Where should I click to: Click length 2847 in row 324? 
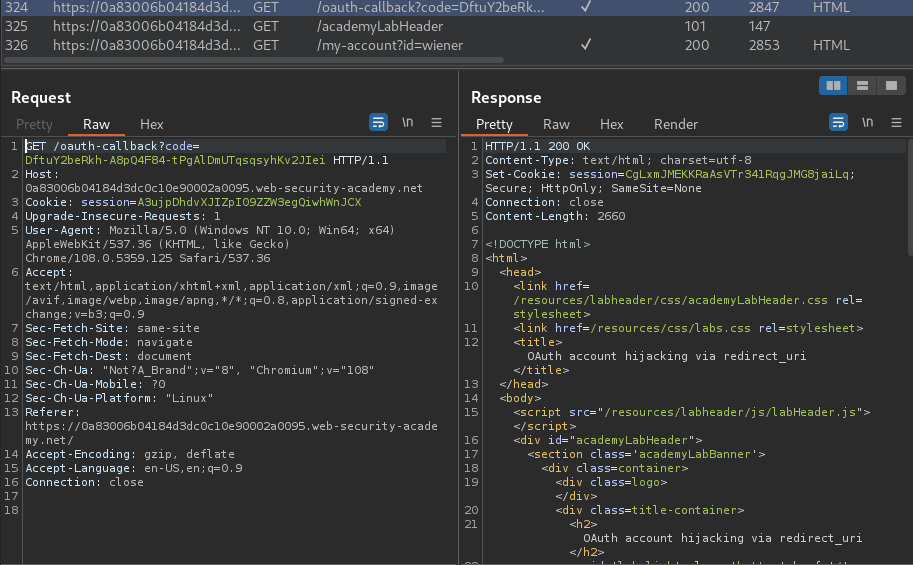coord(764,8)
